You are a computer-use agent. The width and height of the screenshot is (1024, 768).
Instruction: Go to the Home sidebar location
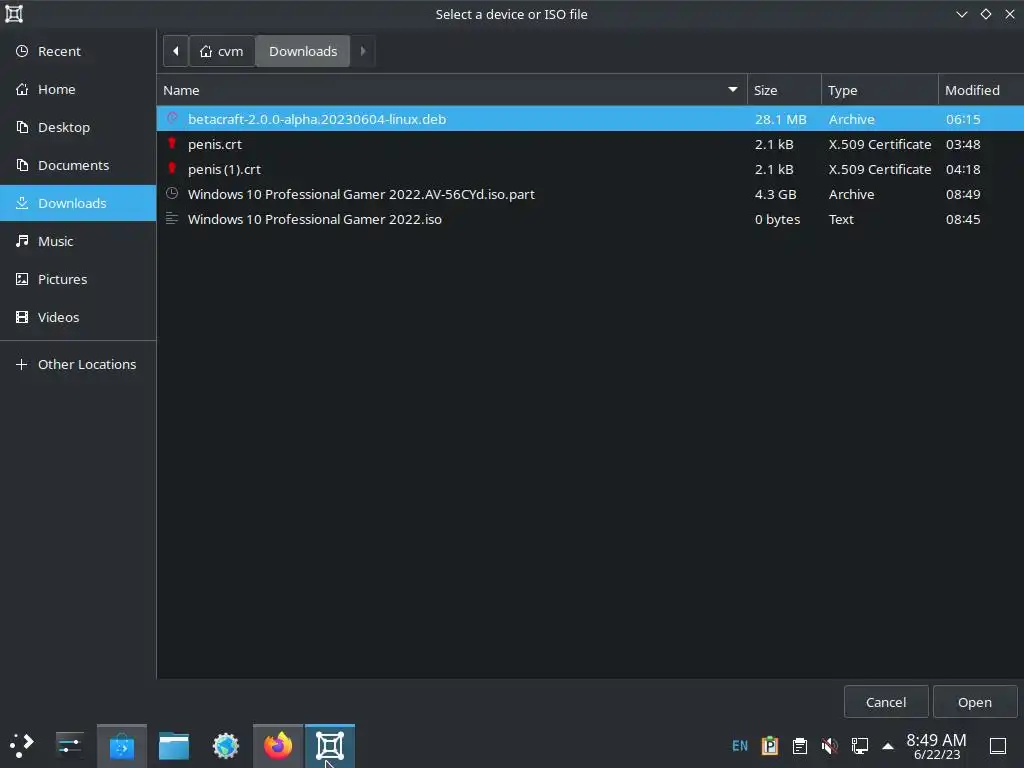78,89
